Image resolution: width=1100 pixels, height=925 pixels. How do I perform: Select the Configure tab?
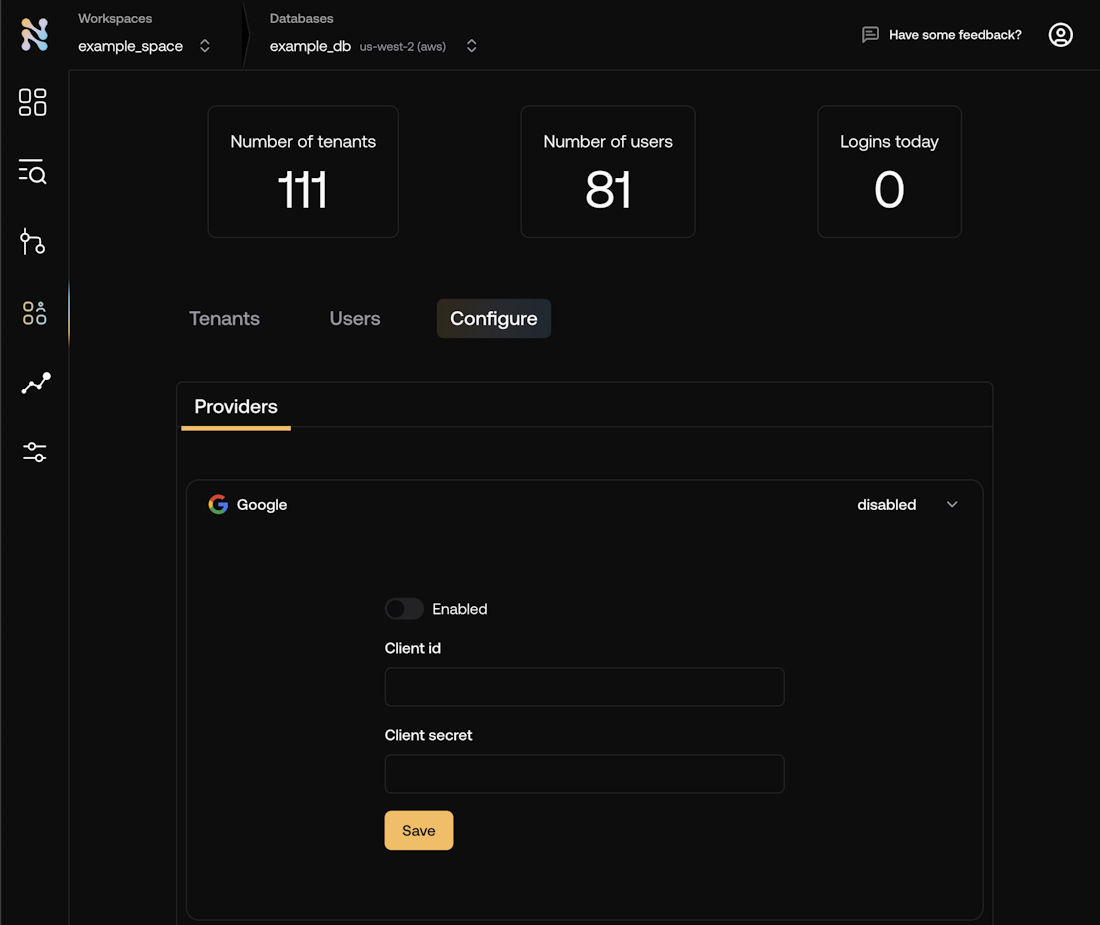click(x=493, y=318)
